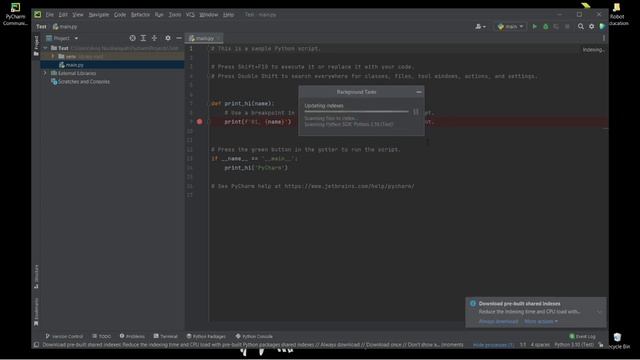Open the Tools menu

(175, 15)
